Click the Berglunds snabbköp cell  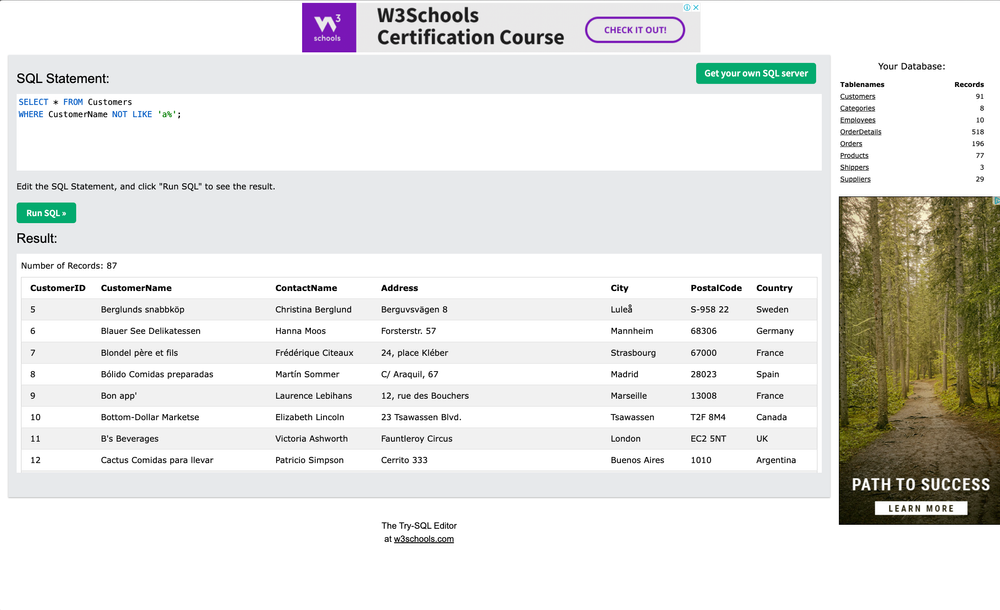(x=142, y=309)
